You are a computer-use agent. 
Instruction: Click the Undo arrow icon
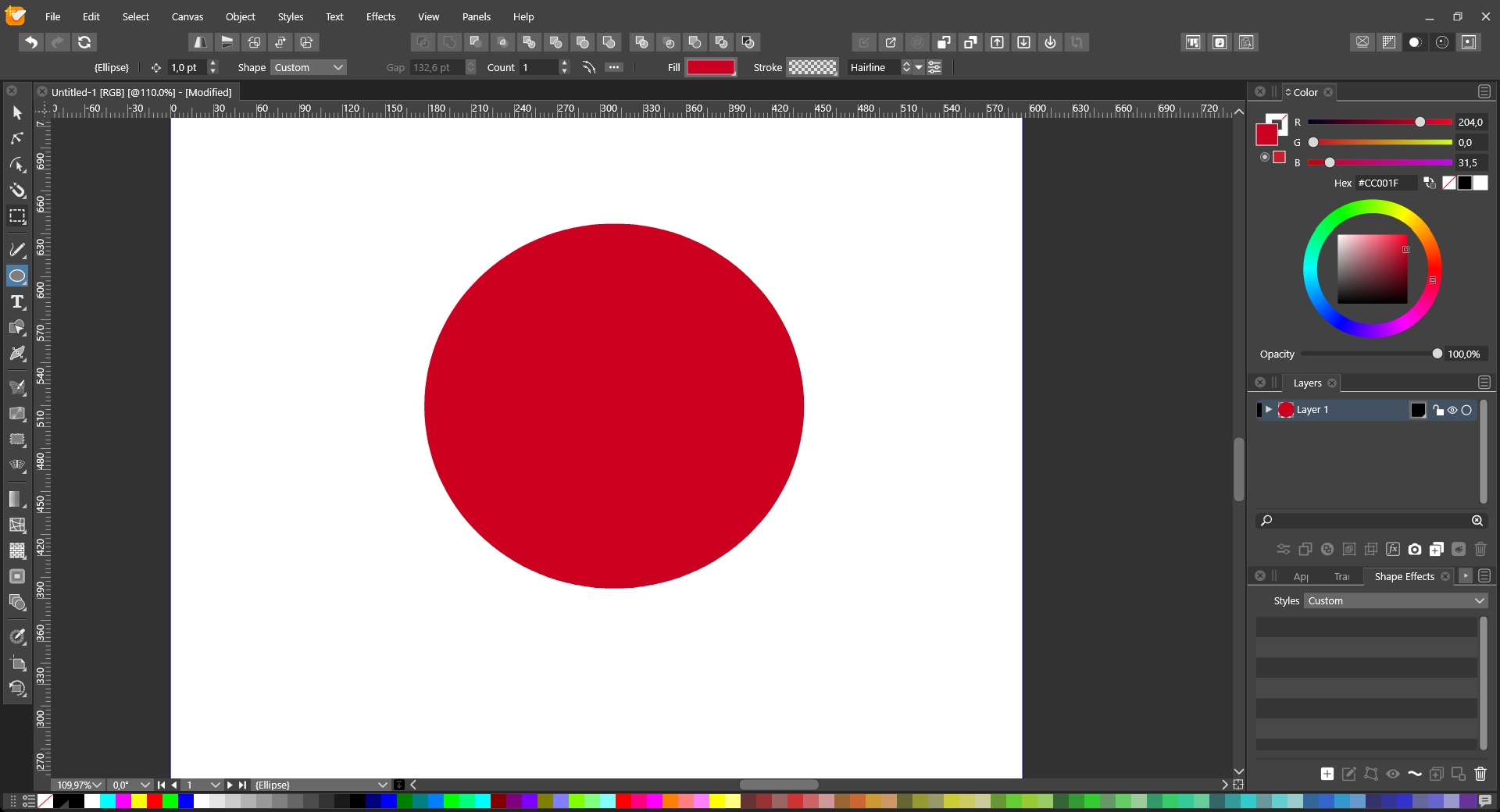click(x=31, y=42)
